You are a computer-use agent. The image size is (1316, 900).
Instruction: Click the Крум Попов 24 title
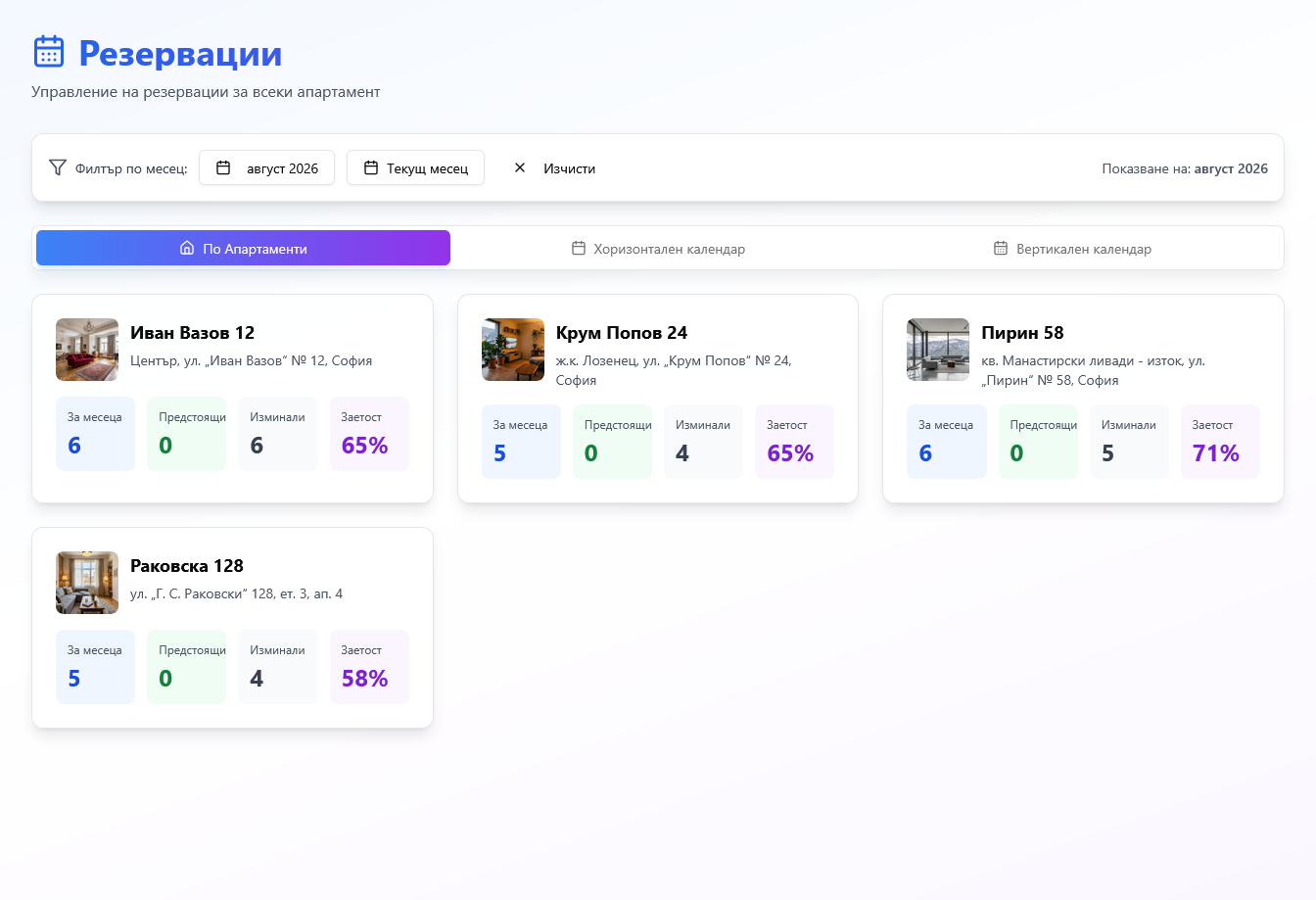click(x=622, y=333)
